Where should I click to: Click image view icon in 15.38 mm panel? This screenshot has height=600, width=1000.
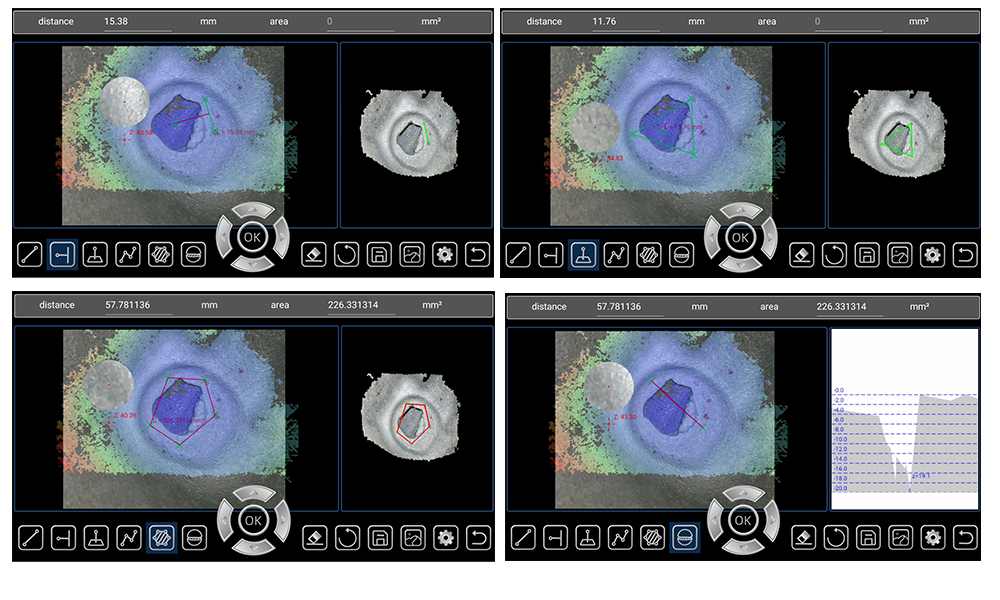tap(412, 255)
